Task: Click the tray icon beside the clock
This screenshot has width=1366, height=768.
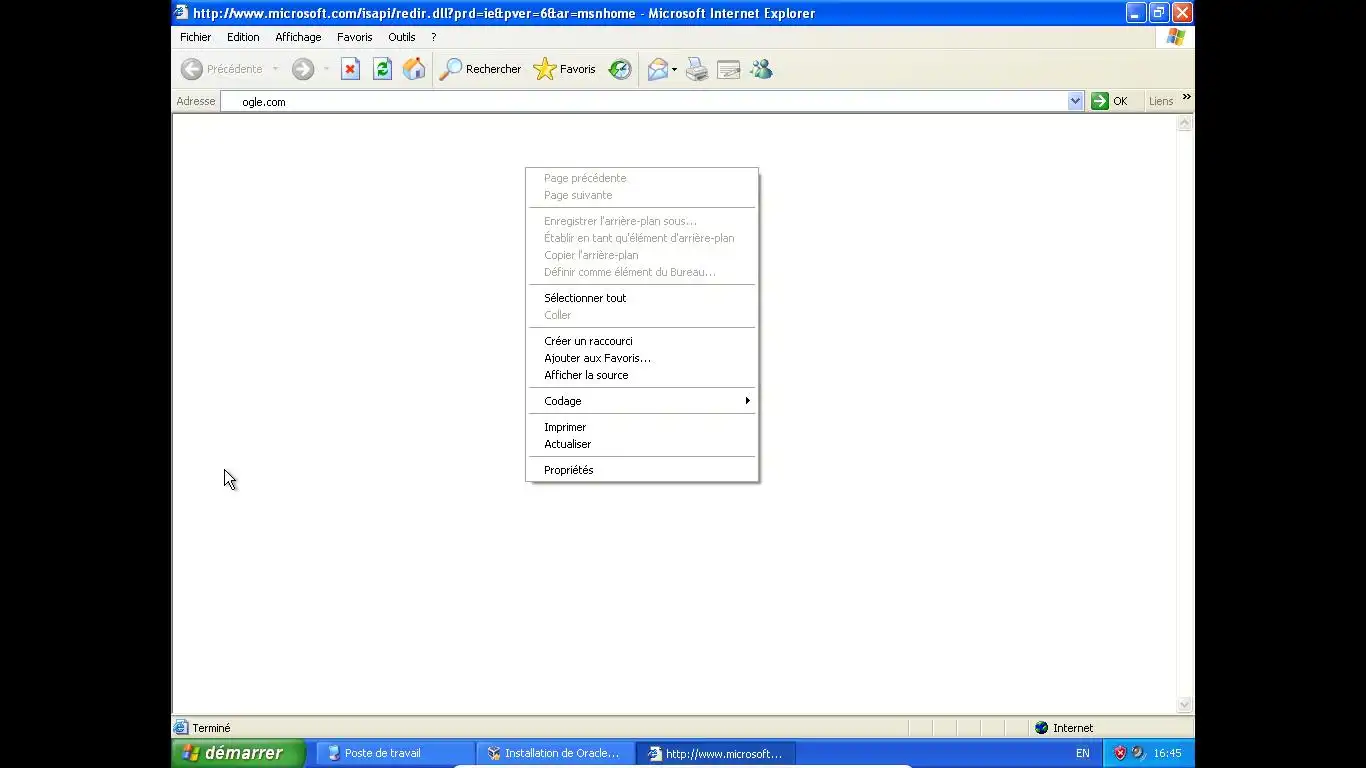Action: [1138, 753]
